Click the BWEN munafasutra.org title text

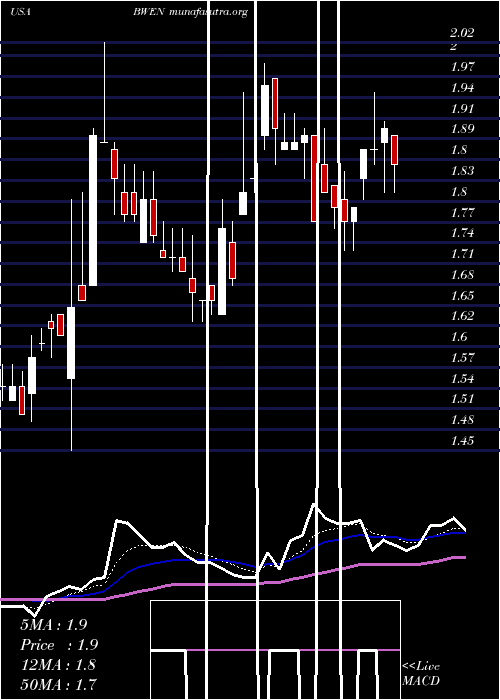190,12
